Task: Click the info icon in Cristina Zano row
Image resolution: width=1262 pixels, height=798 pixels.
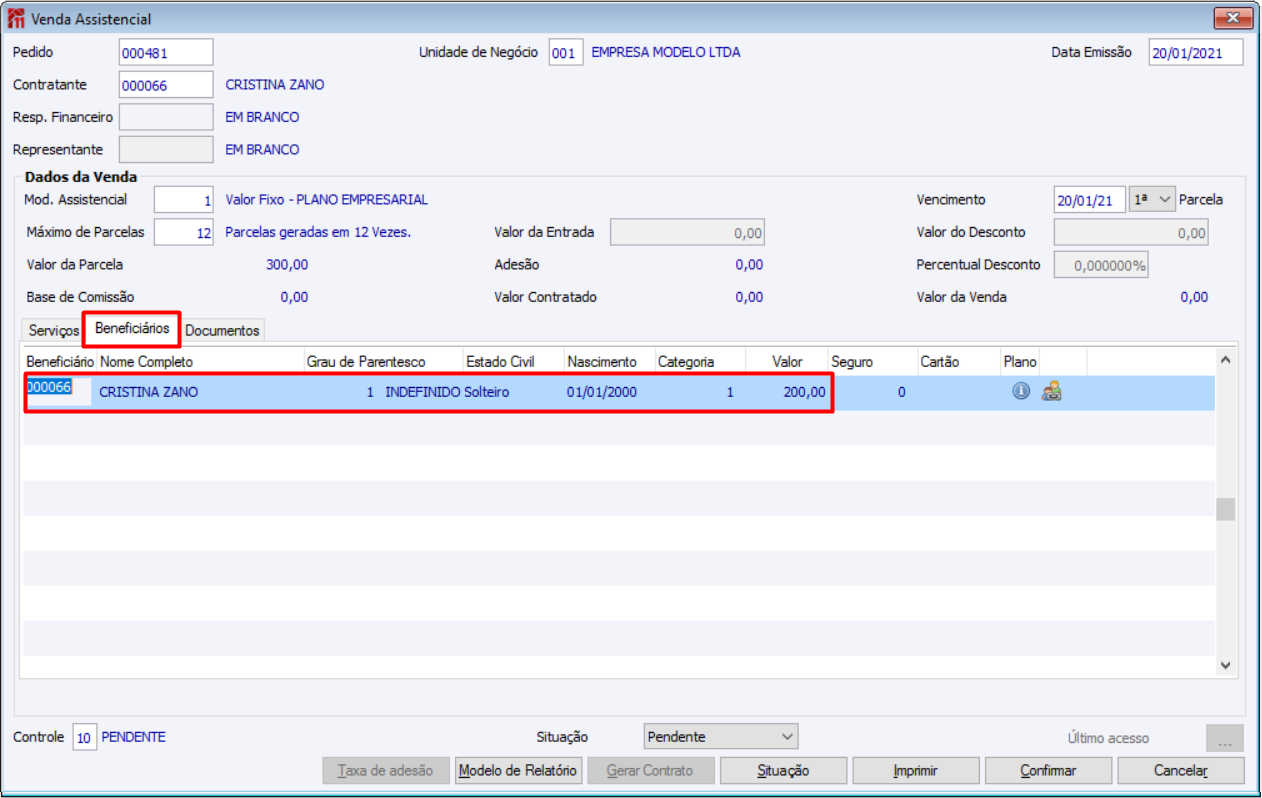Action: (1020, 392)
